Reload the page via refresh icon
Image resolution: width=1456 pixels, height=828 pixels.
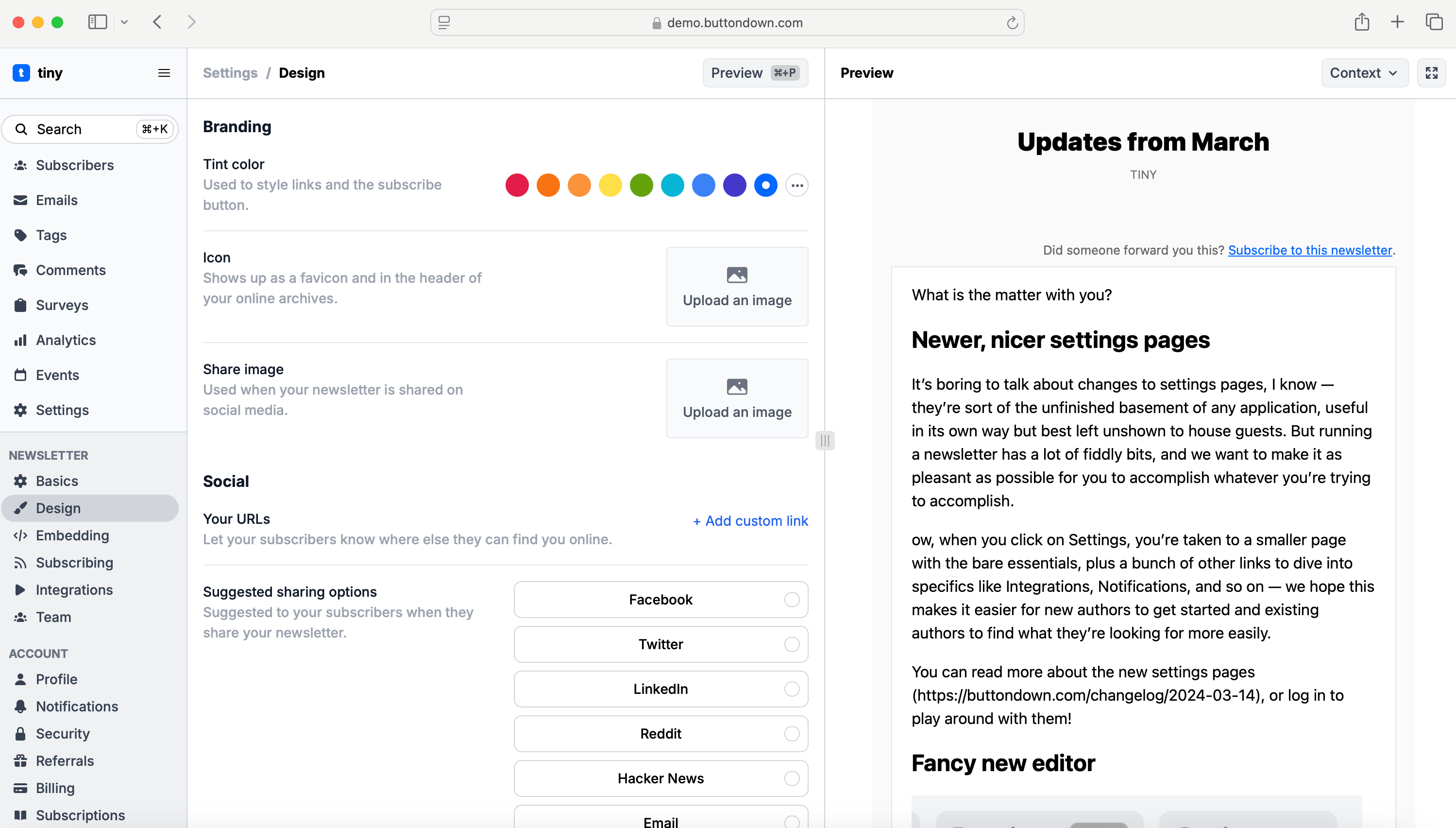tap(1012, 23)
